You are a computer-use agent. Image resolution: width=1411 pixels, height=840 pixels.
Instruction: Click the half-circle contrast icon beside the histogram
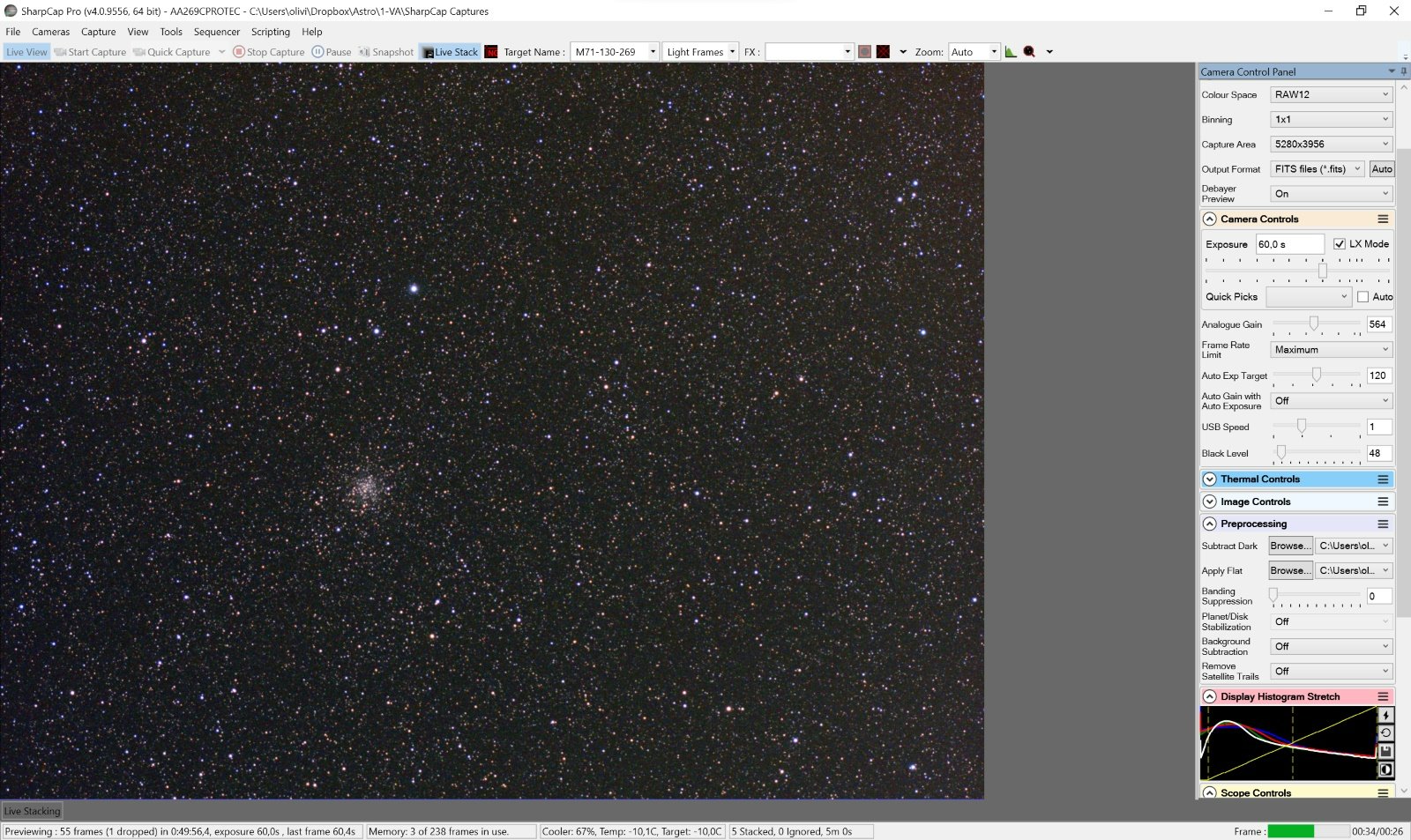pos(1385,769)
